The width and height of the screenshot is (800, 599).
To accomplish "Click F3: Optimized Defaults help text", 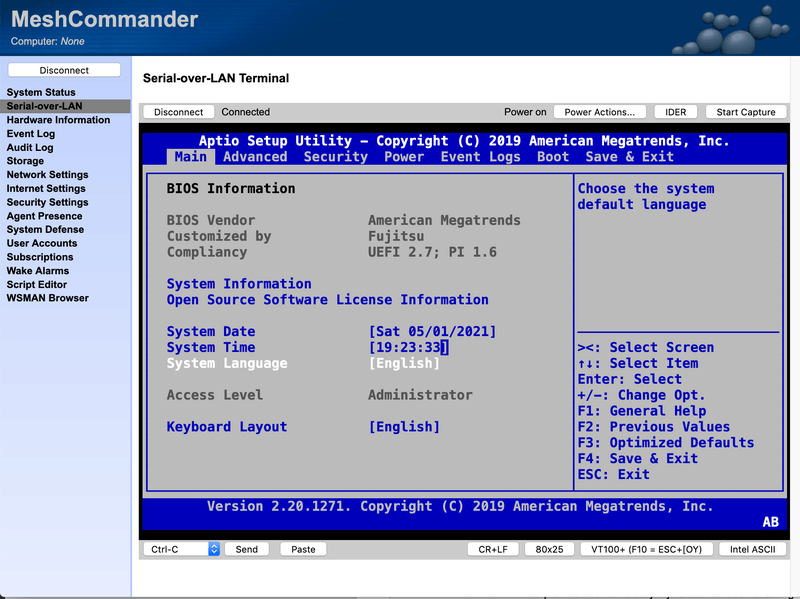I will [x=666, y=442].
